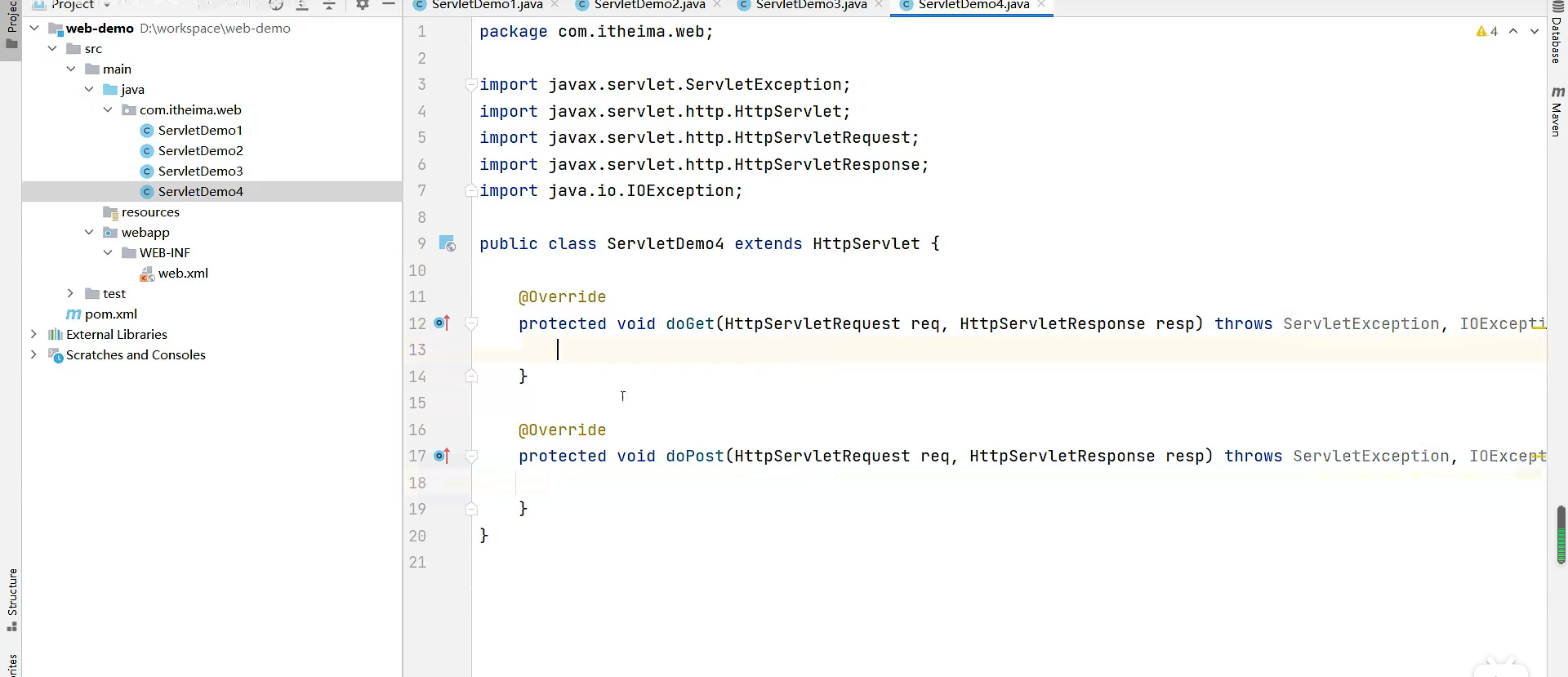1568x677 pixels.
Task: Click the webapp folder icon
Action: 110,232
